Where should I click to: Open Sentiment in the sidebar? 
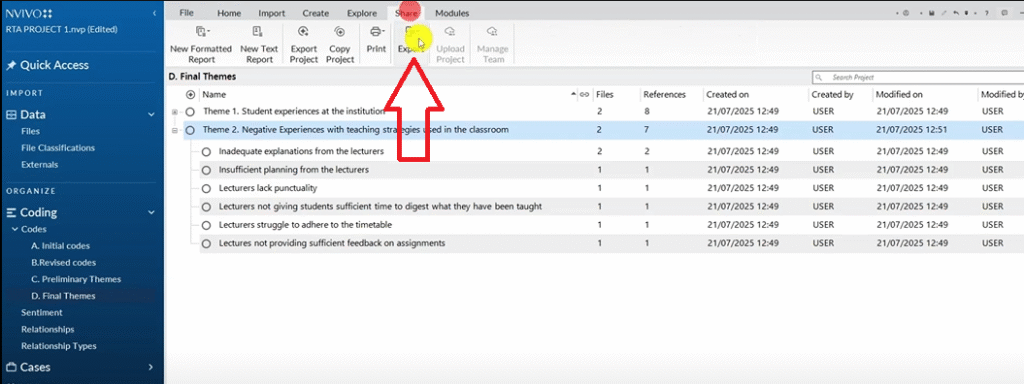[42, 312]
